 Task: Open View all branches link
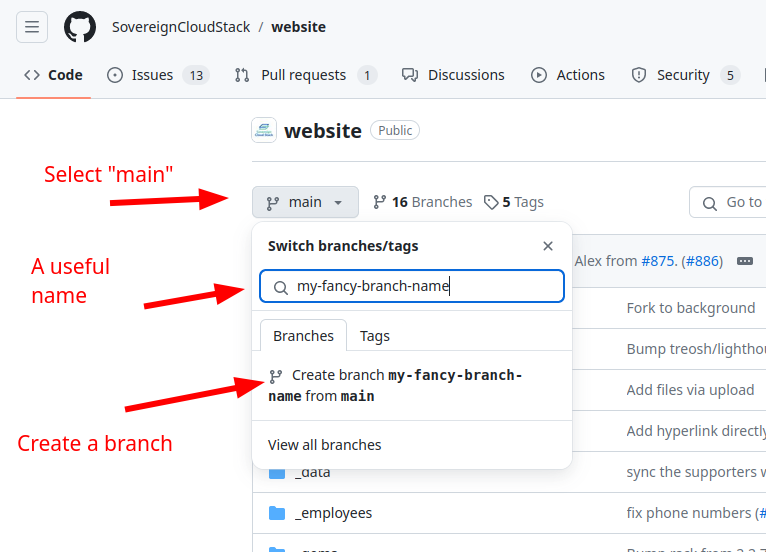click(x=324, y=445)
